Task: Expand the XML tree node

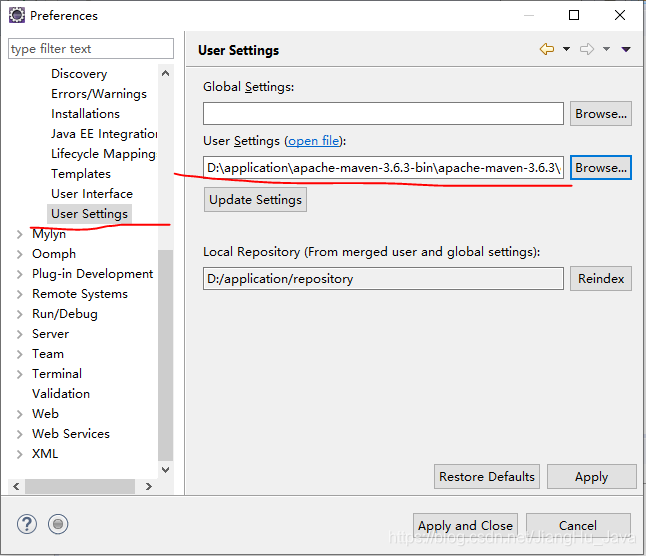Action: pyautogui.click(x=19, y=454)
